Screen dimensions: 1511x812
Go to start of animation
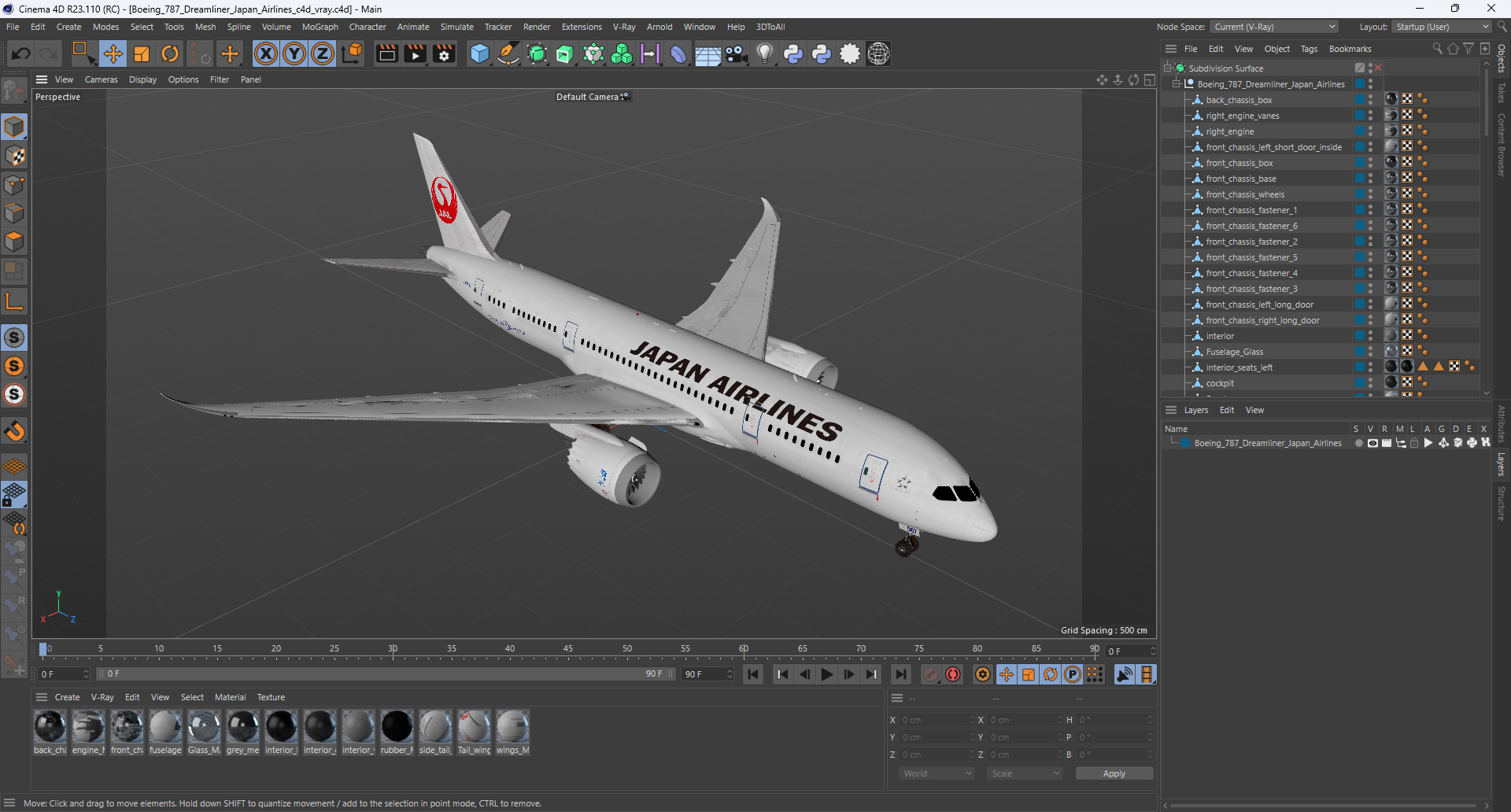pyautogui.click(x=753, y=674)
